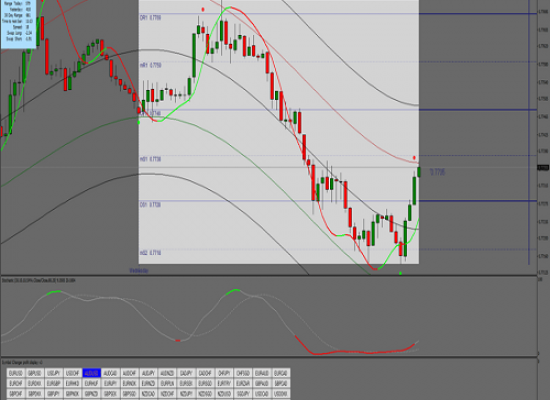Choose the USDCHF symbol button
Screen dimensions: 550x400
73,373
